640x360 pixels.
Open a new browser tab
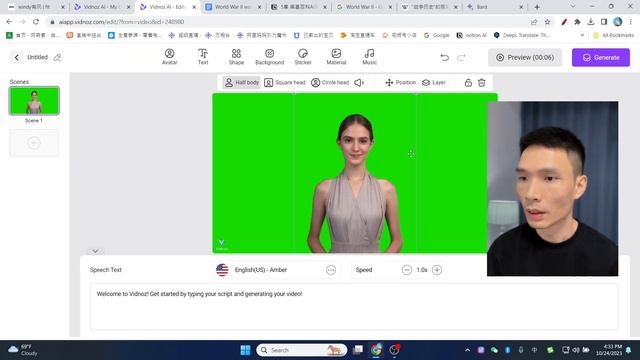[x=537, y=7]
